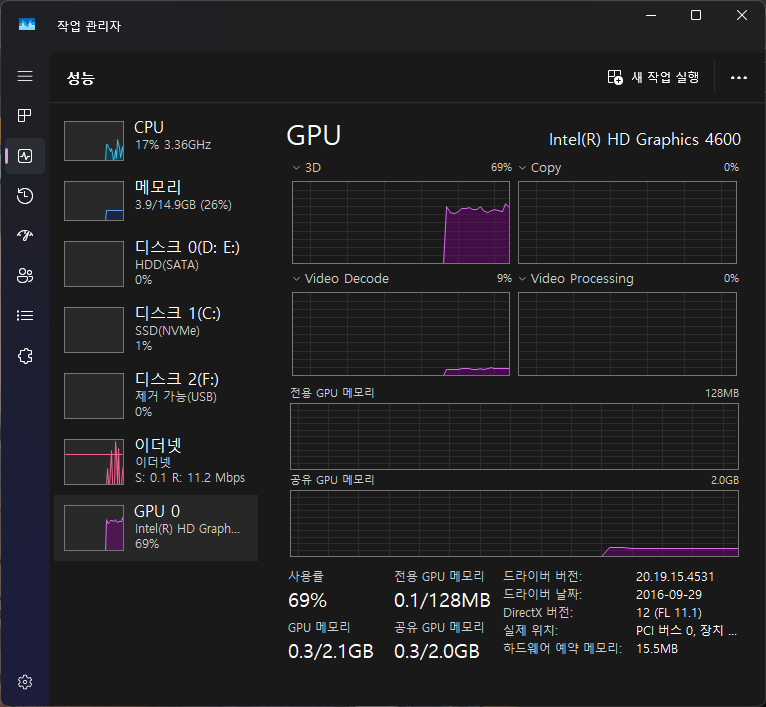Click DirectX version 12 (FL 11.1)
766x707 pixels.
tap(668, 613)
